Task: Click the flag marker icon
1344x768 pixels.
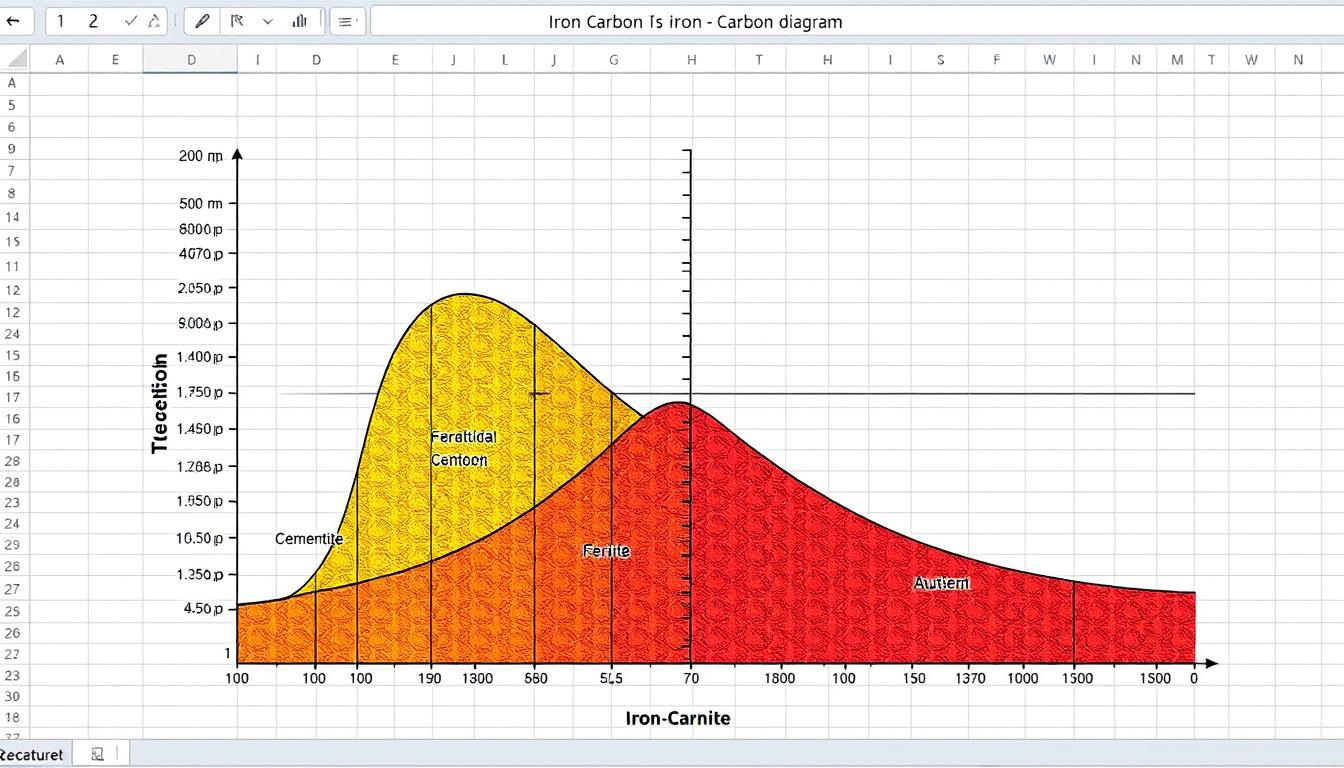Action: point(236,21)
